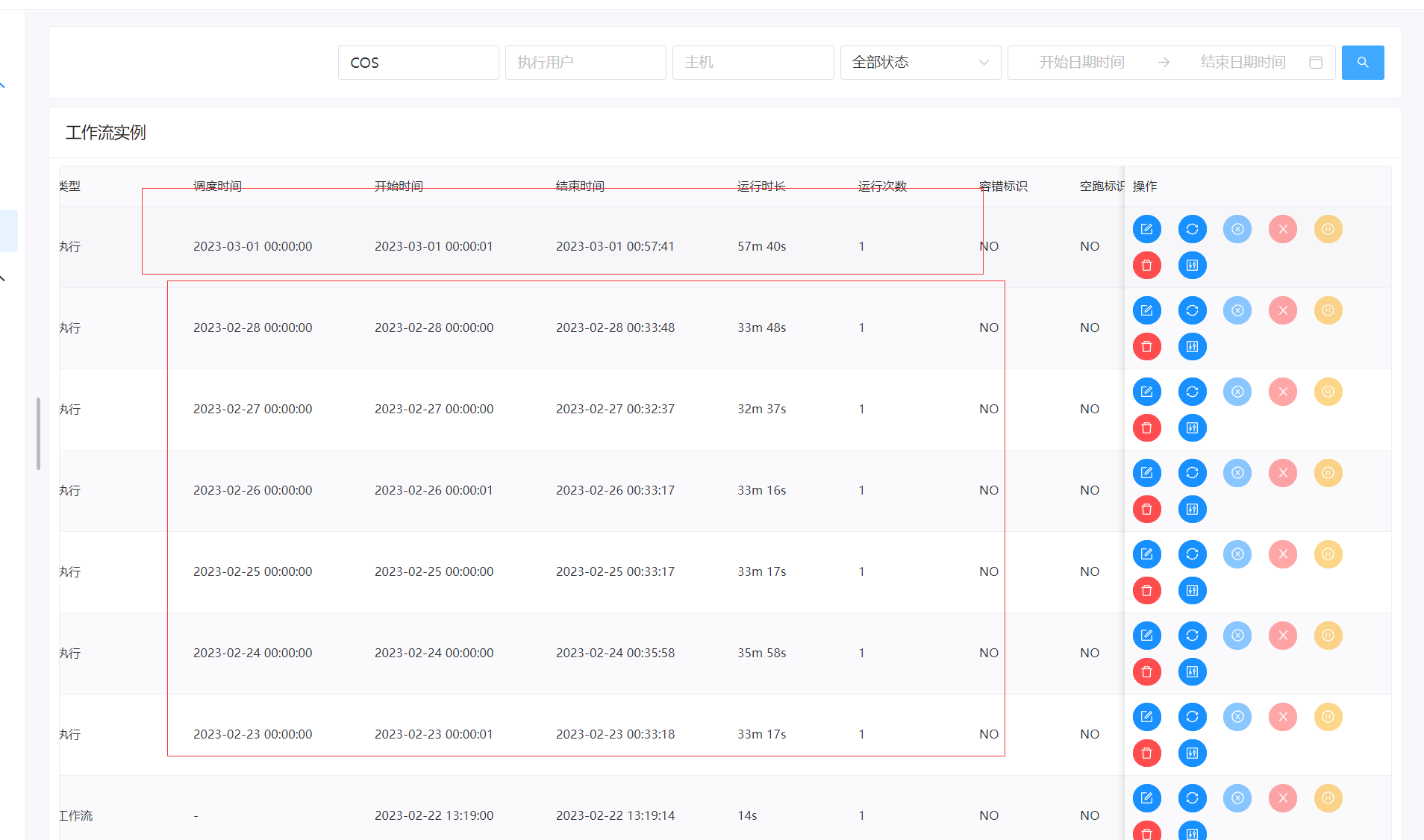This screenshot has height=840, width=1424.
Task: Click recover-failed icon for 2023-02-26 row
Action: pos(1237,473)
